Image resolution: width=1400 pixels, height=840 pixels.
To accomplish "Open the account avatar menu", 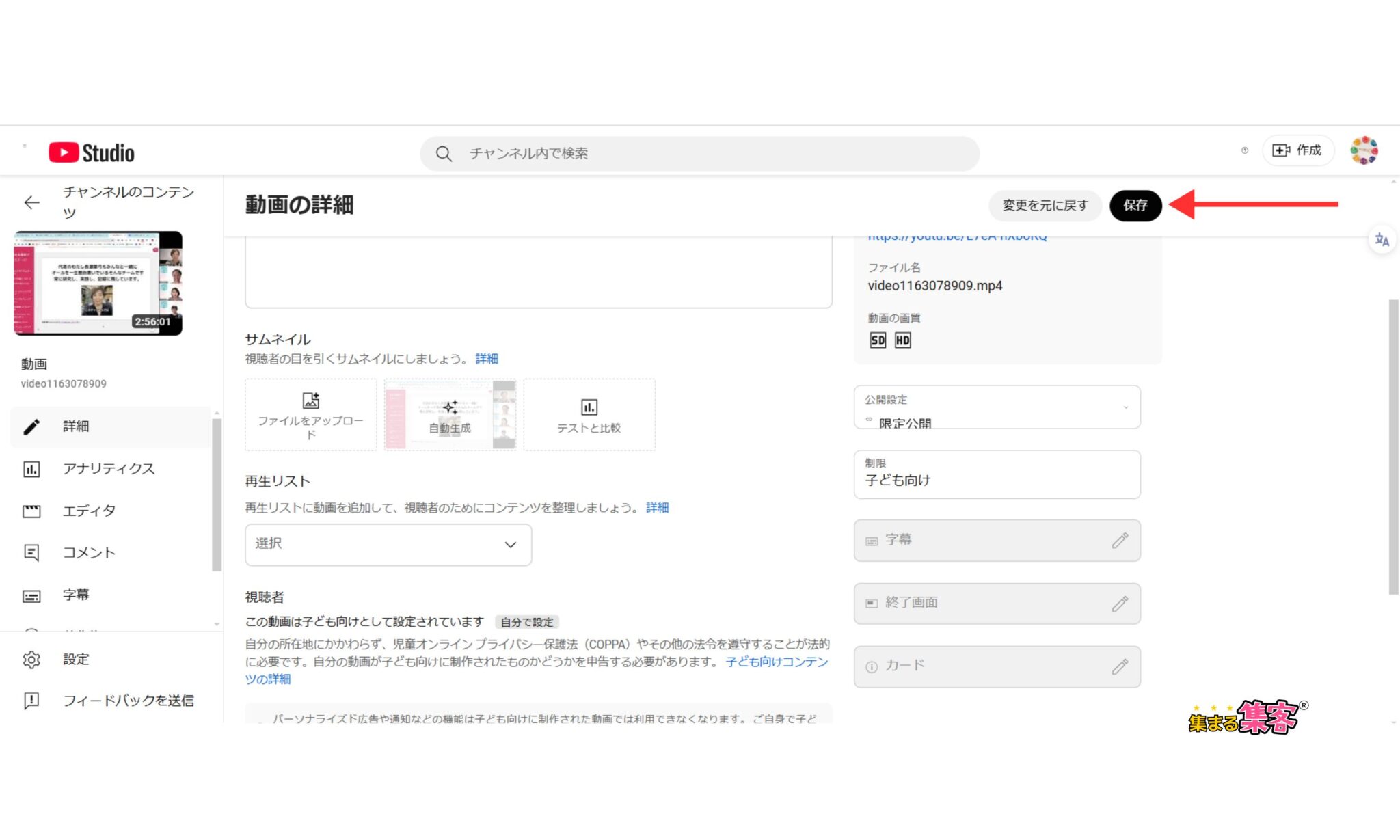I will point(1364,150).
